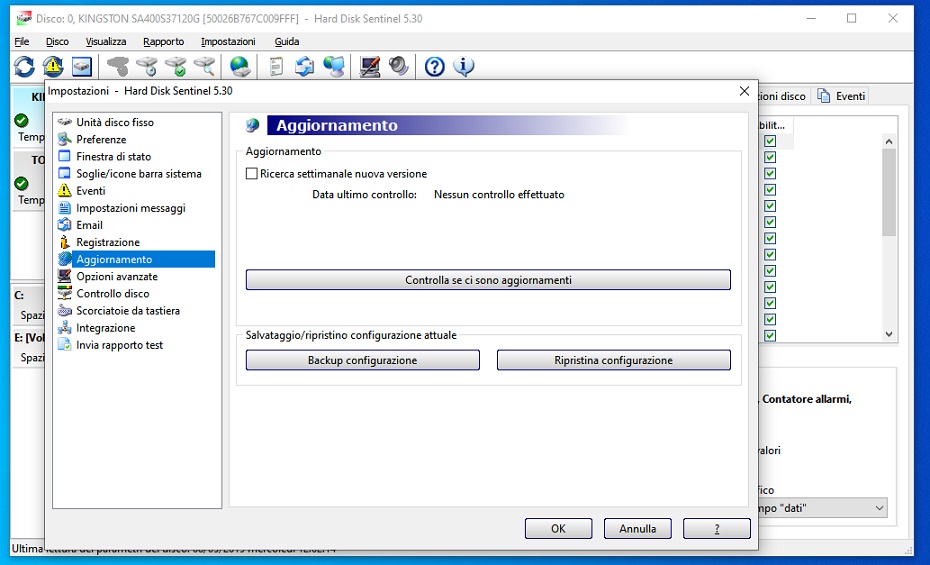Screen dimensions: 930x565
Task: Click scrollbar down arrow in main window list
Action: click(888, 334)
